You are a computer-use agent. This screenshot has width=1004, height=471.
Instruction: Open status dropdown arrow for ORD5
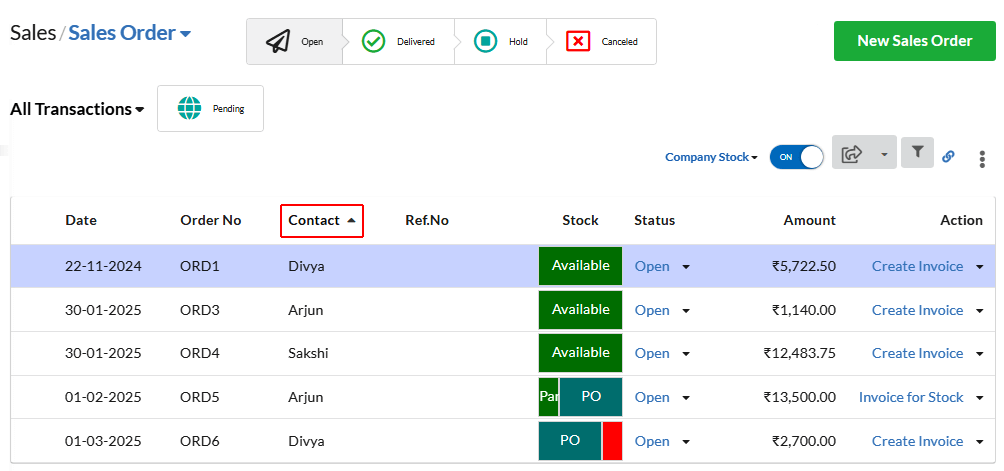[686, 398]
